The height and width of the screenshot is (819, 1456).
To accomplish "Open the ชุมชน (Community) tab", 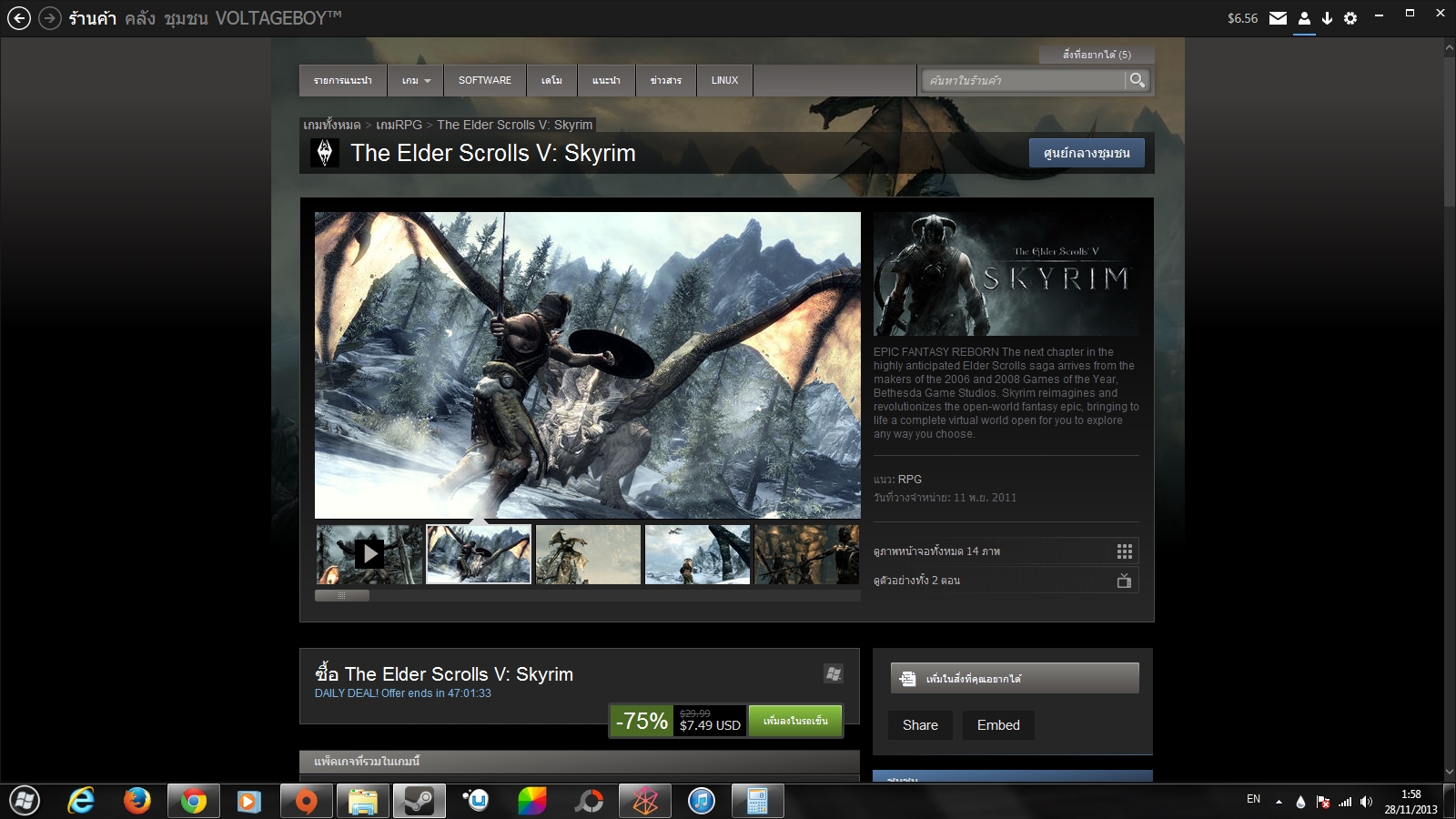I will point(186,18).
